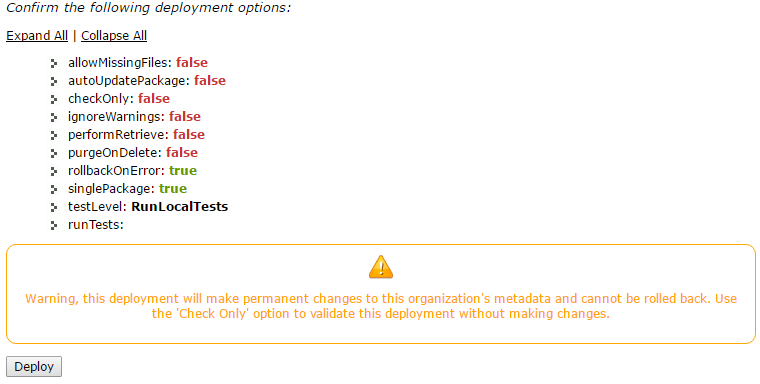
Task: Click the runTests label text
Action: tap(96, 224)
